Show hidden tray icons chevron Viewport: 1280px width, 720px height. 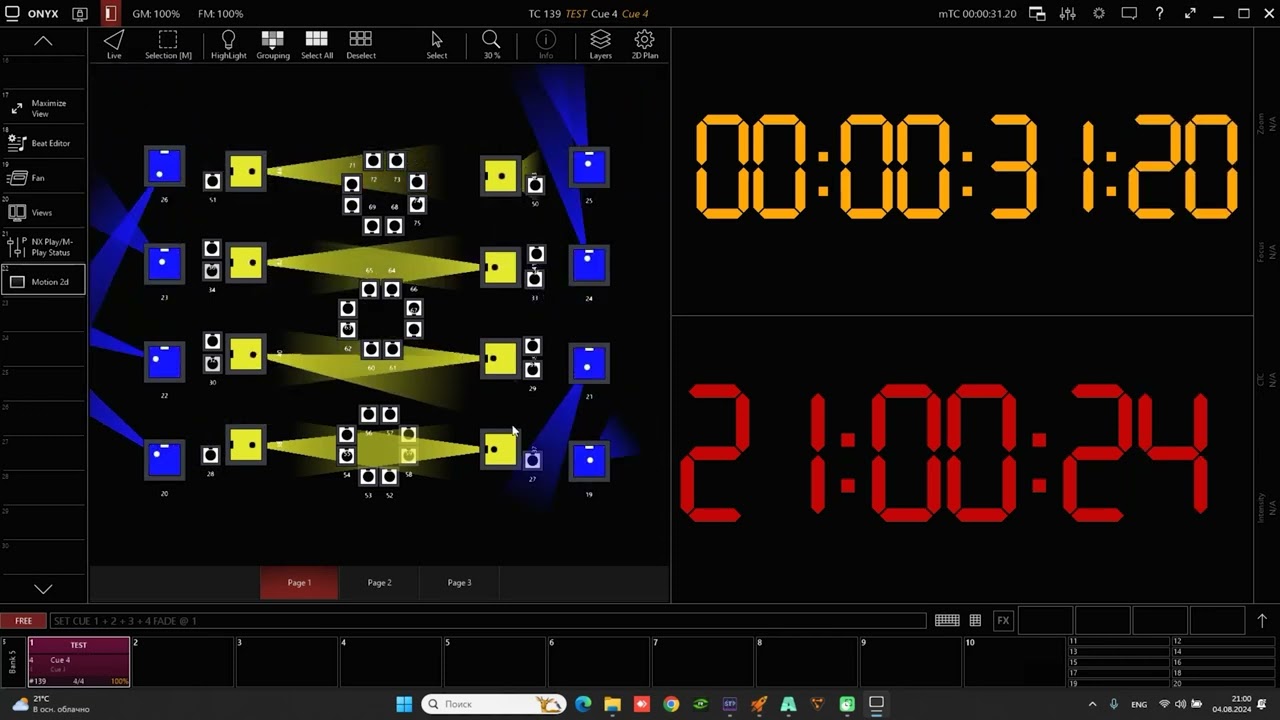1090,704
